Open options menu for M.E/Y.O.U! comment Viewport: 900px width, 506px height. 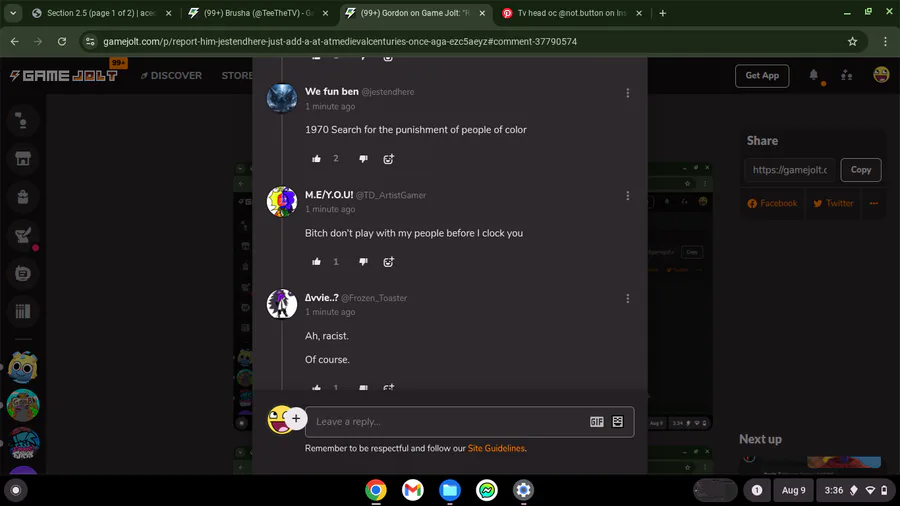click(627, 196)
